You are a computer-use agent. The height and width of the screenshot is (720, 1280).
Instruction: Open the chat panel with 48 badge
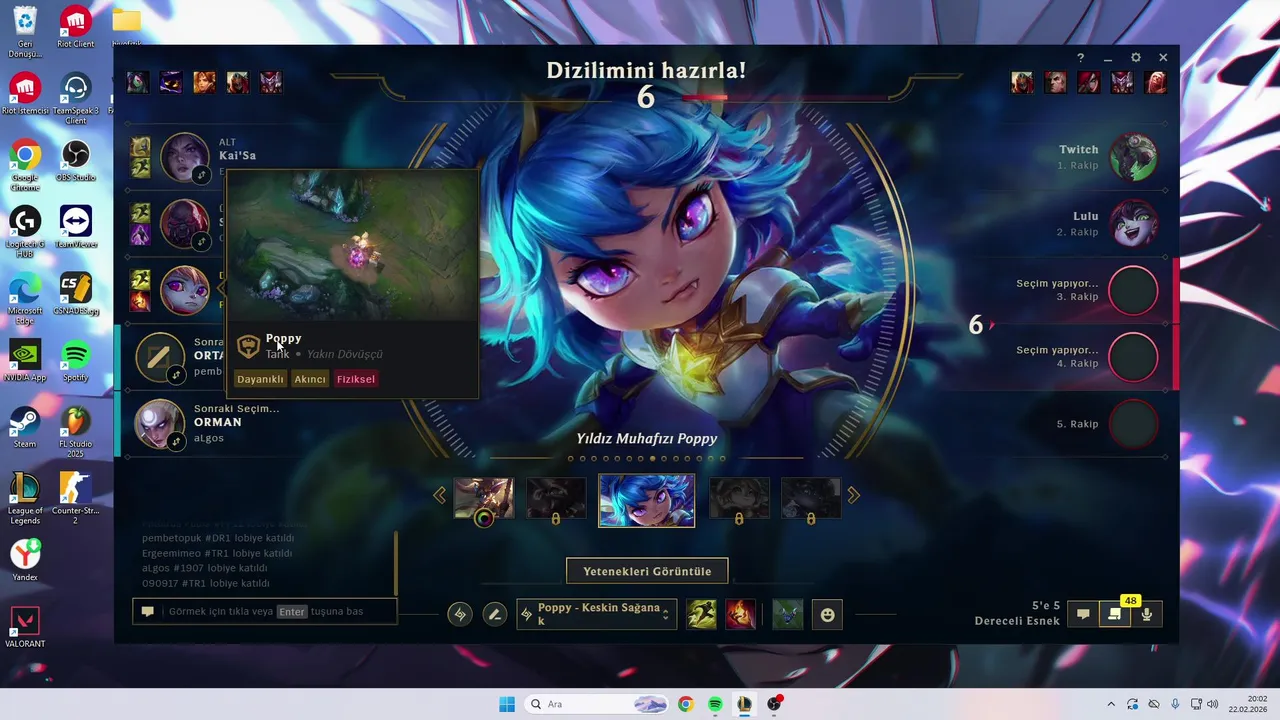pyautogui.click(x=1115, y=614)
